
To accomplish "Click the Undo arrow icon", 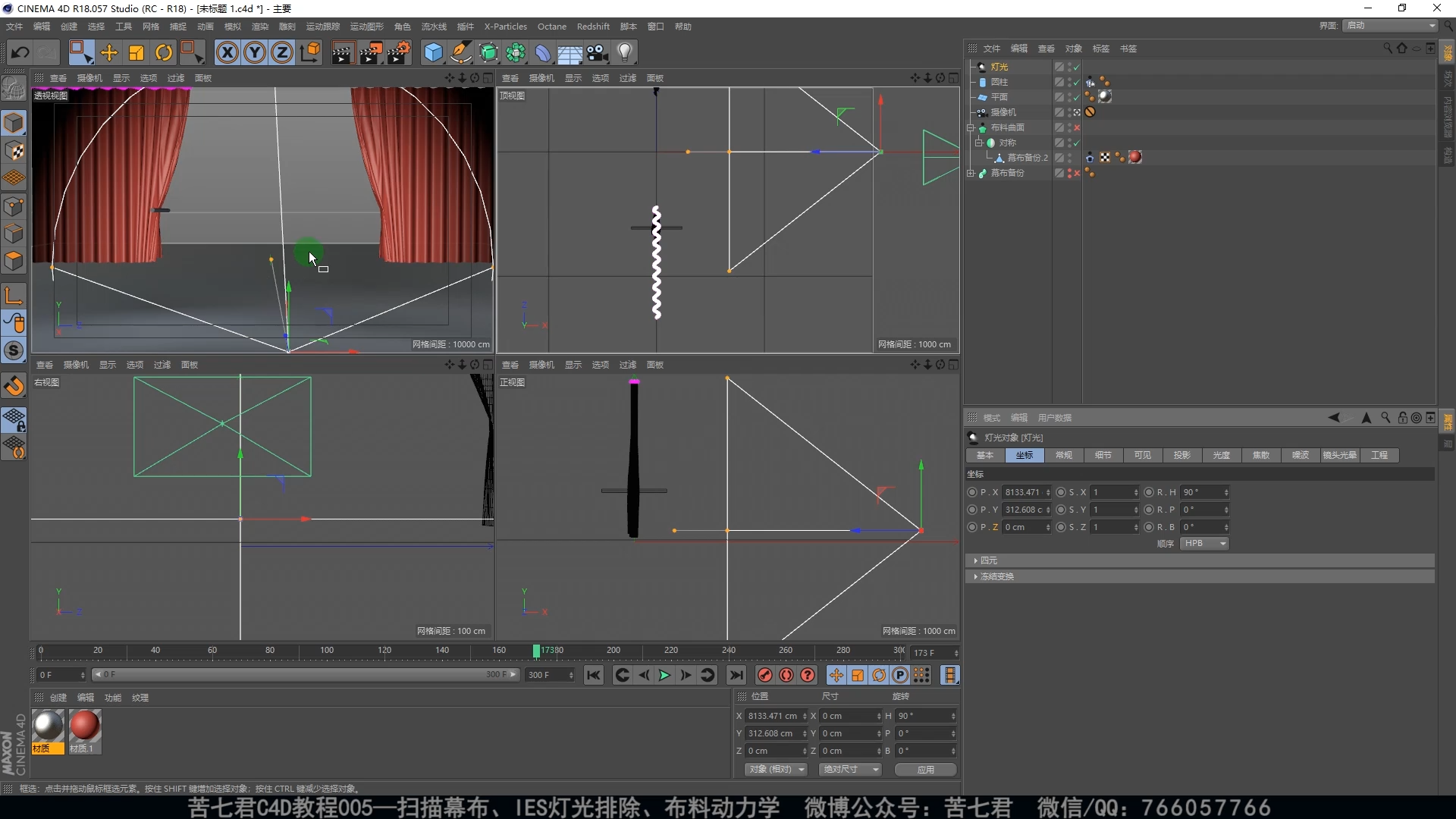I will pos(20,52).
